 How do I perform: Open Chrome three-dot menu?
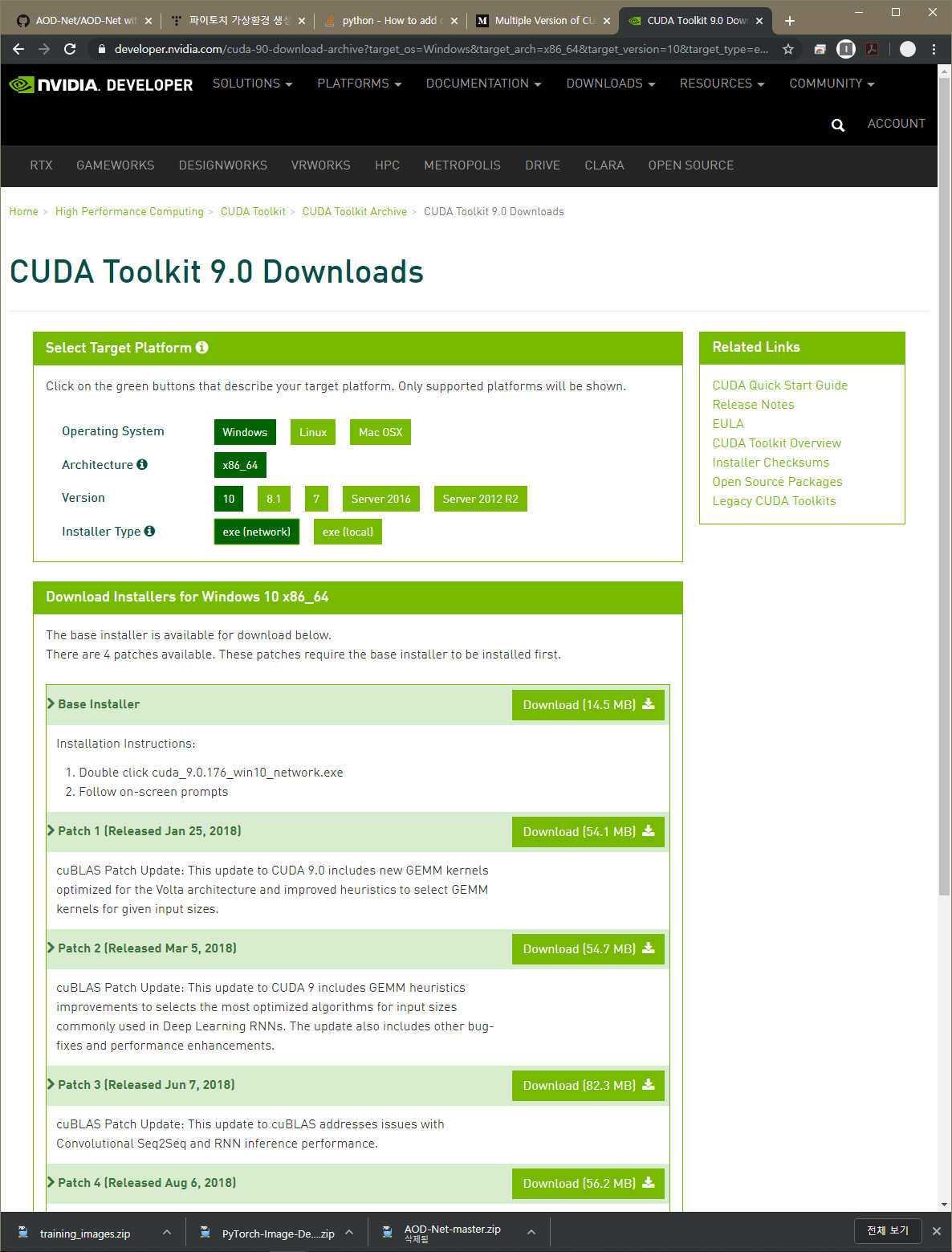coord(934,49)
